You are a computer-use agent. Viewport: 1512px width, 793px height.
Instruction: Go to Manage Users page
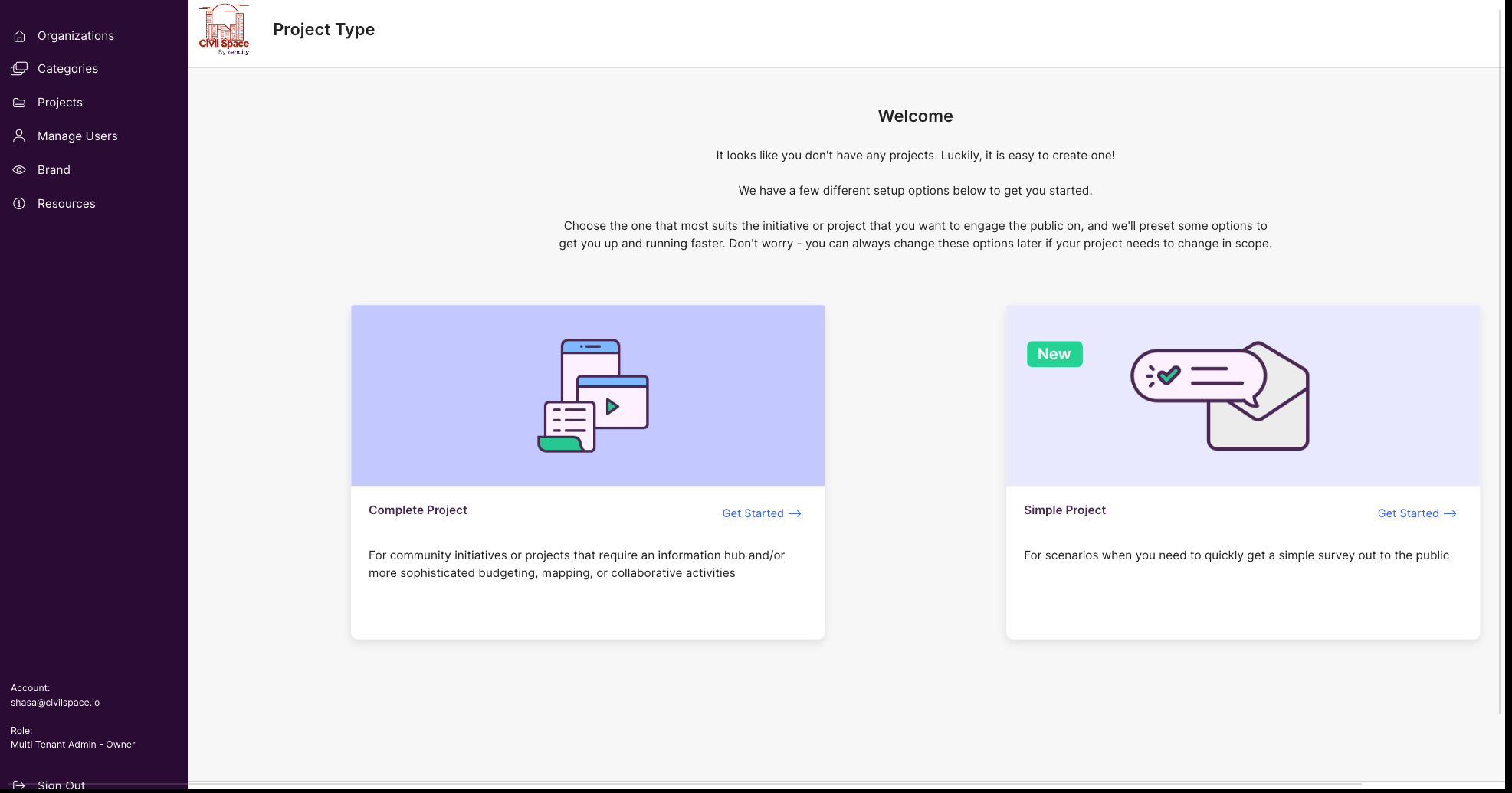coord(77,136)
